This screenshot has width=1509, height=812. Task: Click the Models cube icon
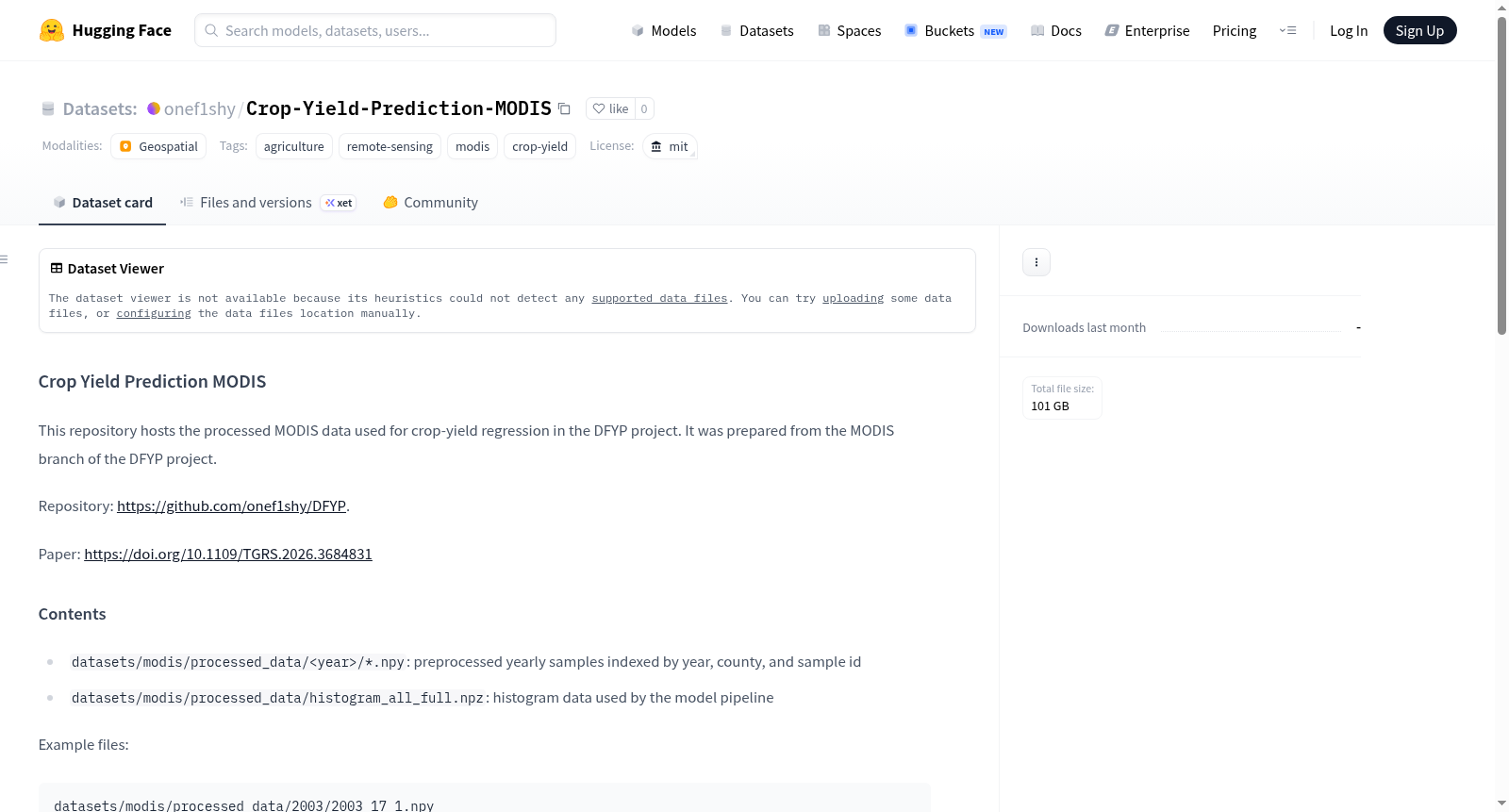coord(638,30)
